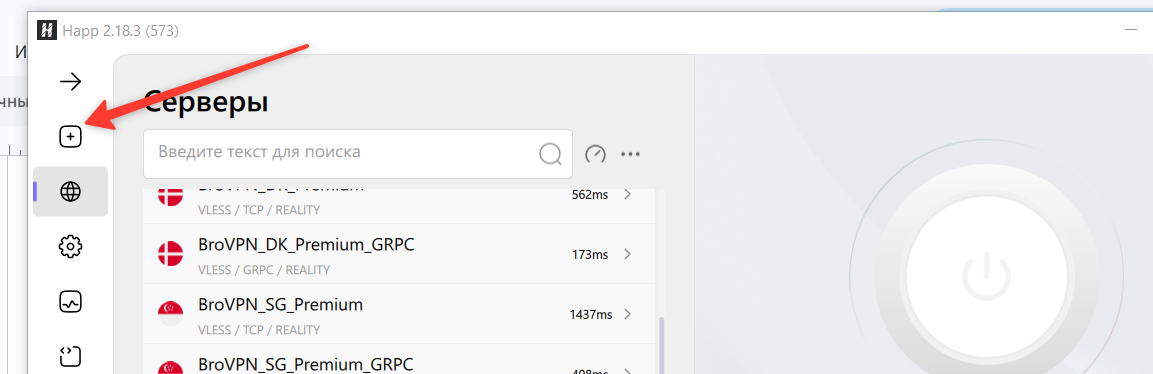Click the Singapore flag of BroVPN_SG_Premium
Viewport: 1153px width, 374px height.
(170, 314)
